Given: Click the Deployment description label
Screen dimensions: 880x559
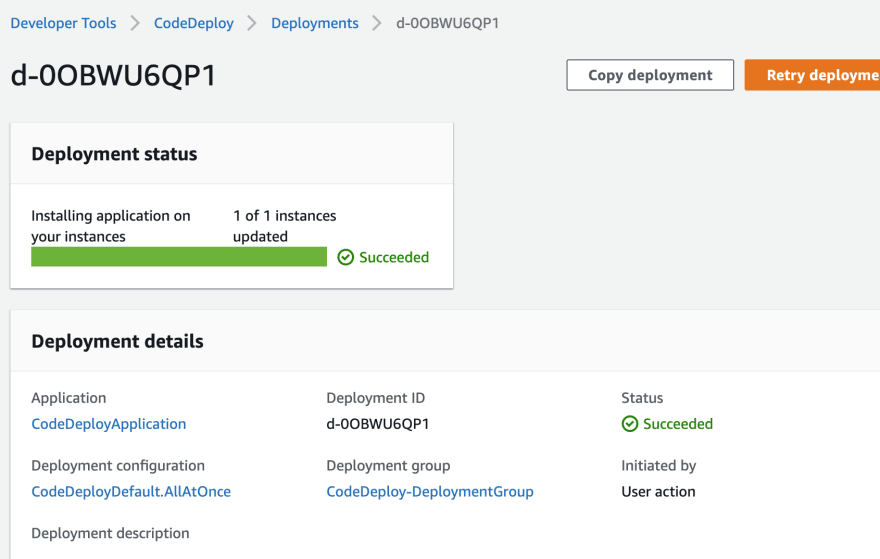Looking at the screenshot, I should (x=111, y=533).
